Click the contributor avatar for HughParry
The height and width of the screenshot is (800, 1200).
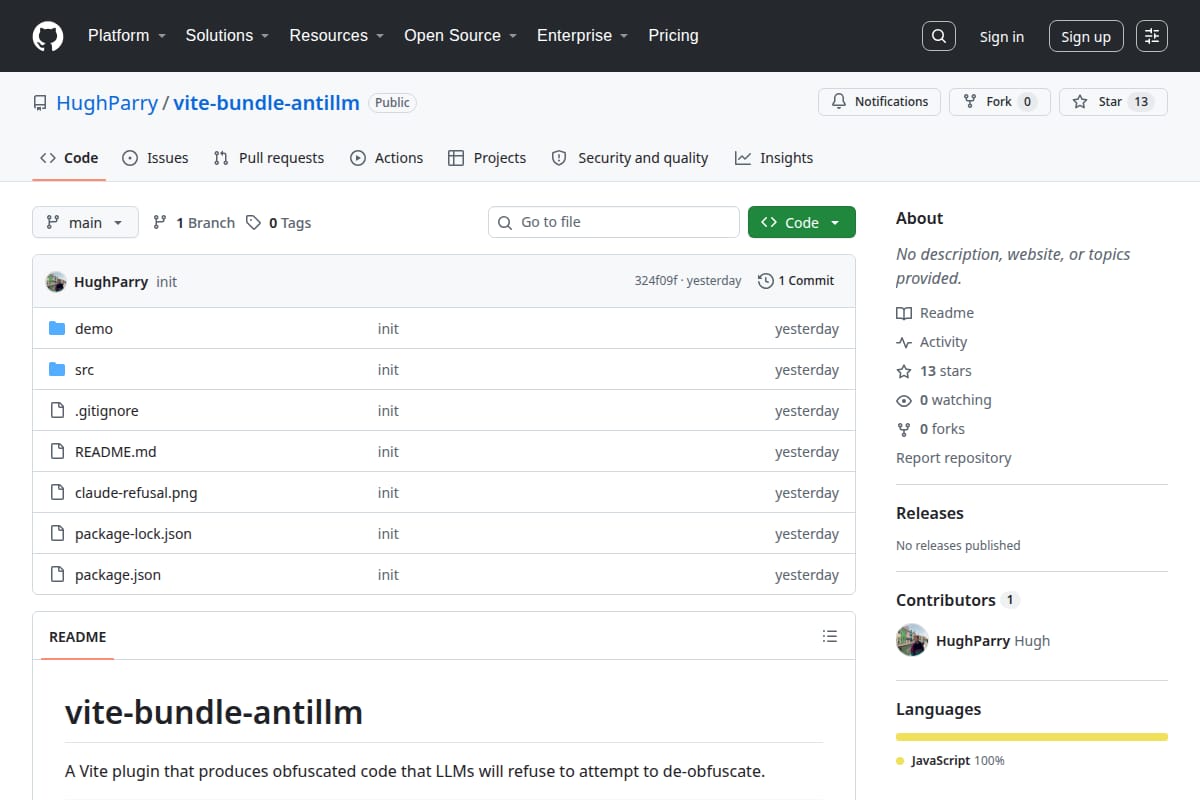(912, 640)
